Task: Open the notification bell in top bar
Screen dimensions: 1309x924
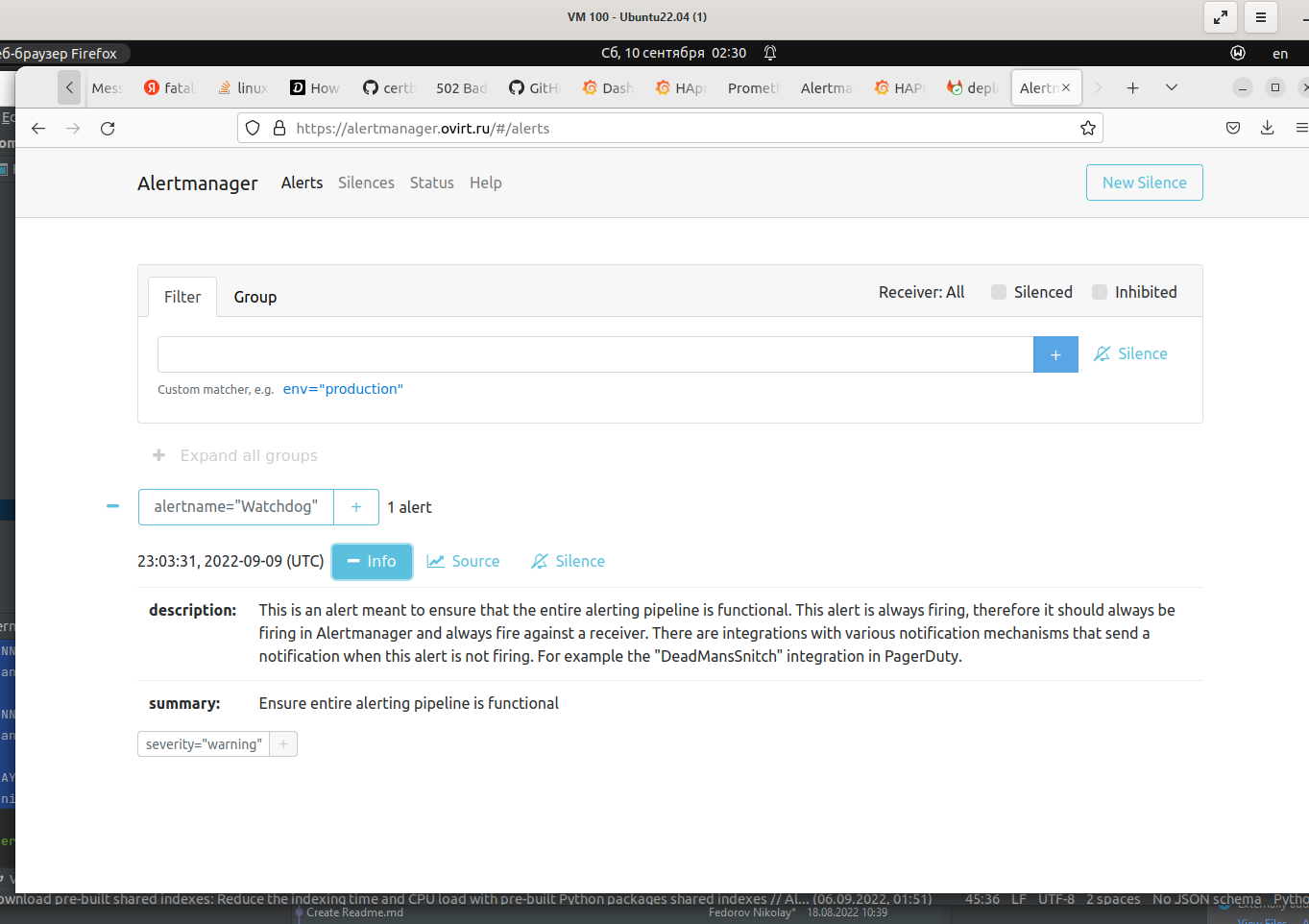Action: (770, 53)
